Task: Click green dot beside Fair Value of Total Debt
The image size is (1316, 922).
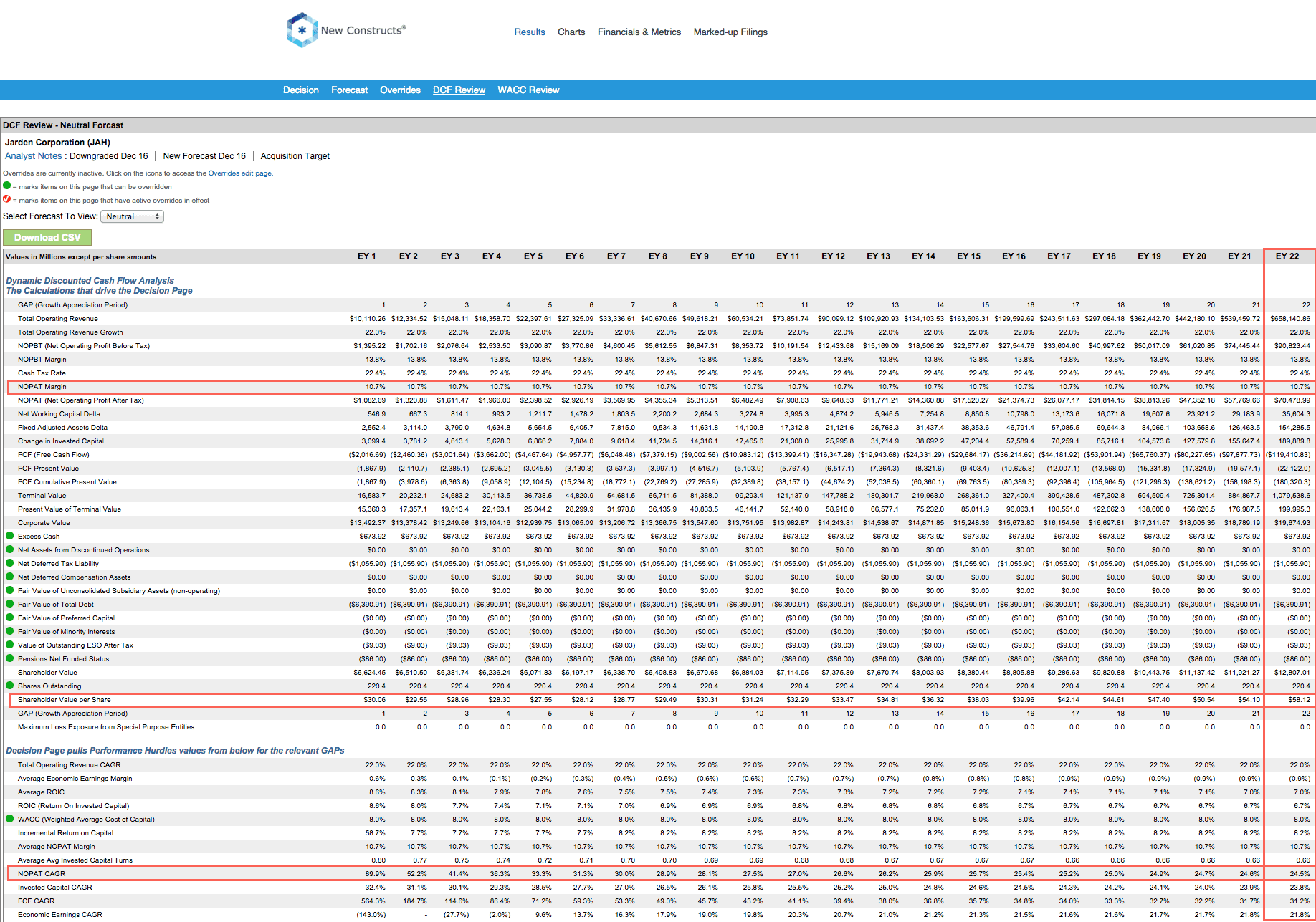Action: click(10, 604)
